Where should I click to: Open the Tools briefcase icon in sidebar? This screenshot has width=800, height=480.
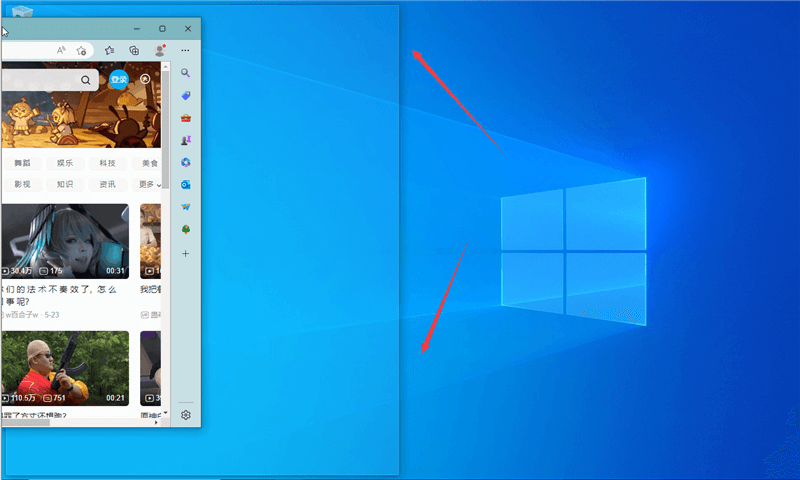185,118
